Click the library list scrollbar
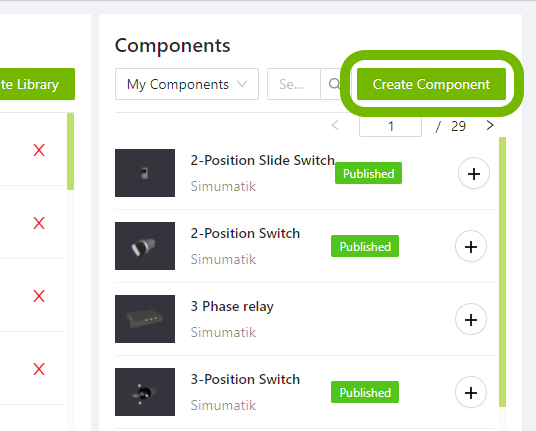Image resolution: width=536 pixels, height=431 pixels. coord(70,151)
